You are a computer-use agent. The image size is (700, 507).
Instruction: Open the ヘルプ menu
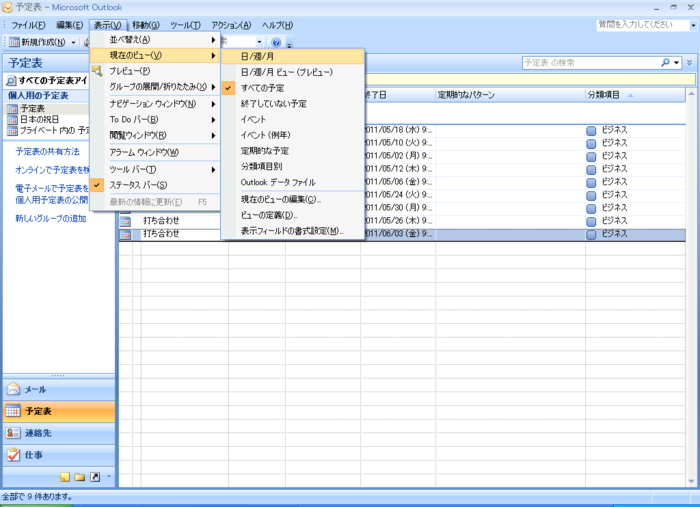coord(277,25)
